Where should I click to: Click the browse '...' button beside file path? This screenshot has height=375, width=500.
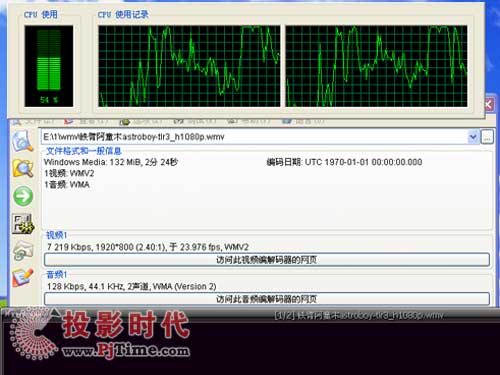tap(487, 137)
